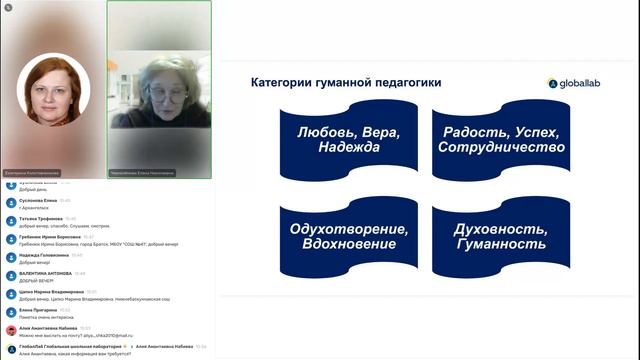Click the timestamp next to Татьяна Трофимова

pyautogui.click(x=71, y=219)
